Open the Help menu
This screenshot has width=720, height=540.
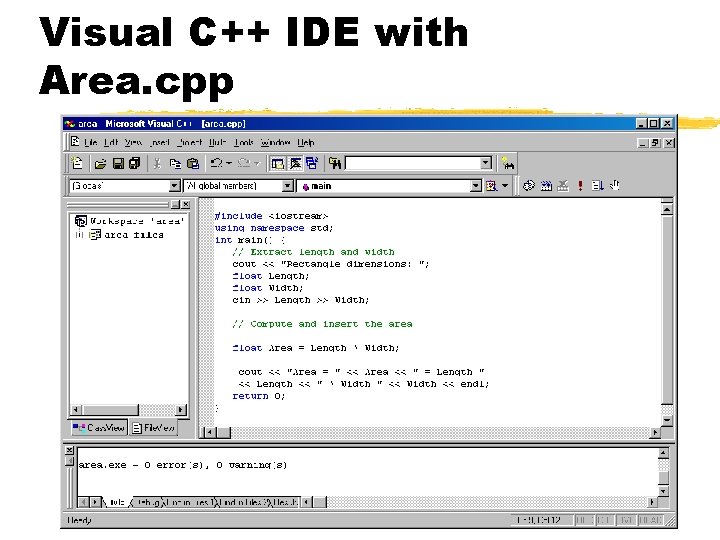(x=305, y=142)
